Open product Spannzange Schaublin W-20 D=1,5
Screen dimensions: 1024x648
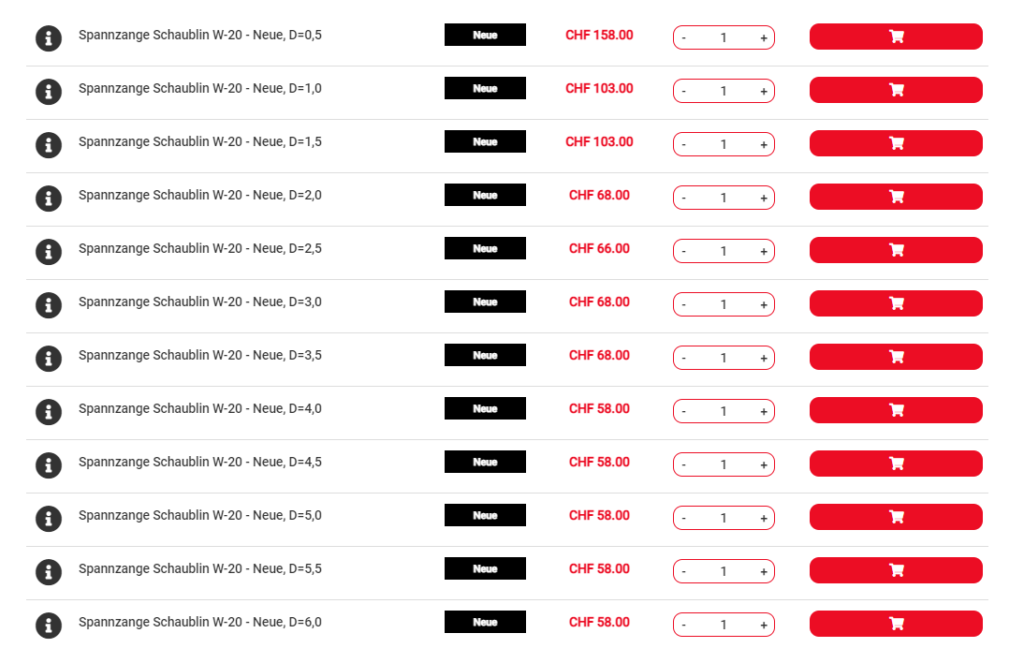pos(200,142)
